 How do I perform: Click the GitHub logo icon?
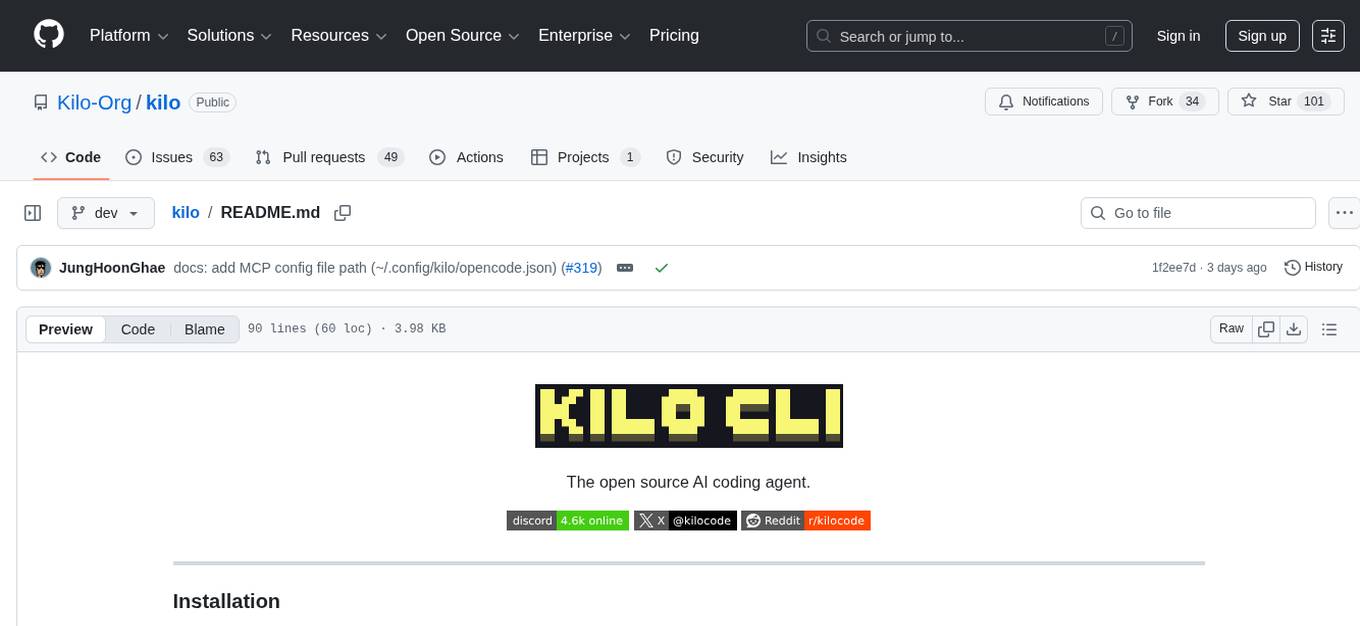point(48,35)
